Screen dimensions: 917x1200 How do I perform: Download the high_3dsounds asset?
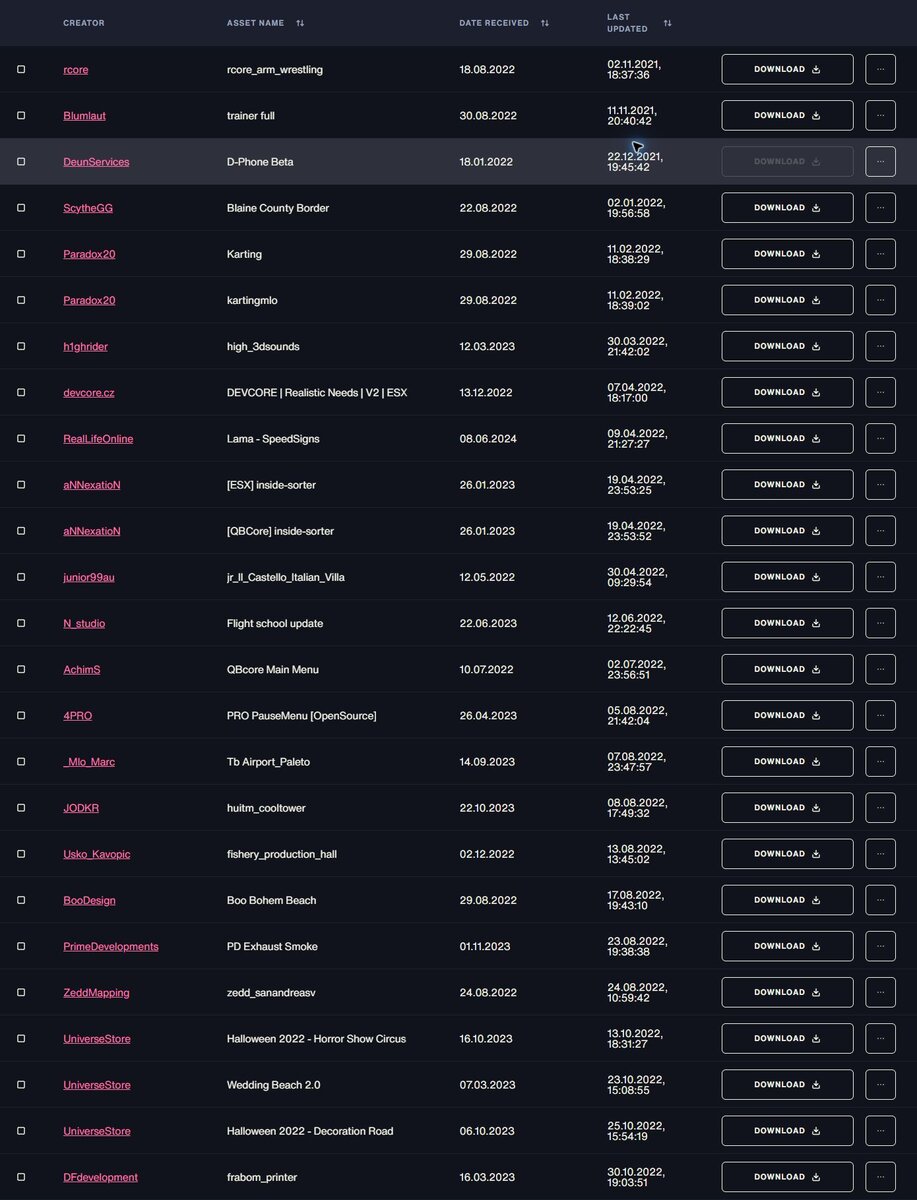tap(787, 346)
